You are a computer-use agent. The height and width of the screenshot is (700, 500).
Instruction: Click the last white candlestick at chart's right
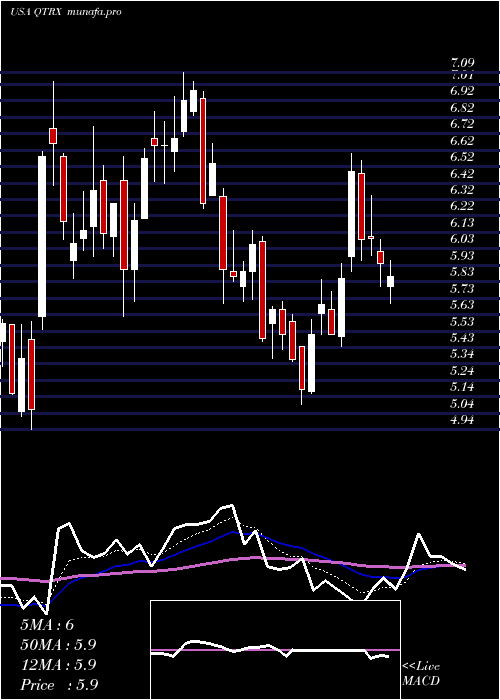[x=391, y=282]
